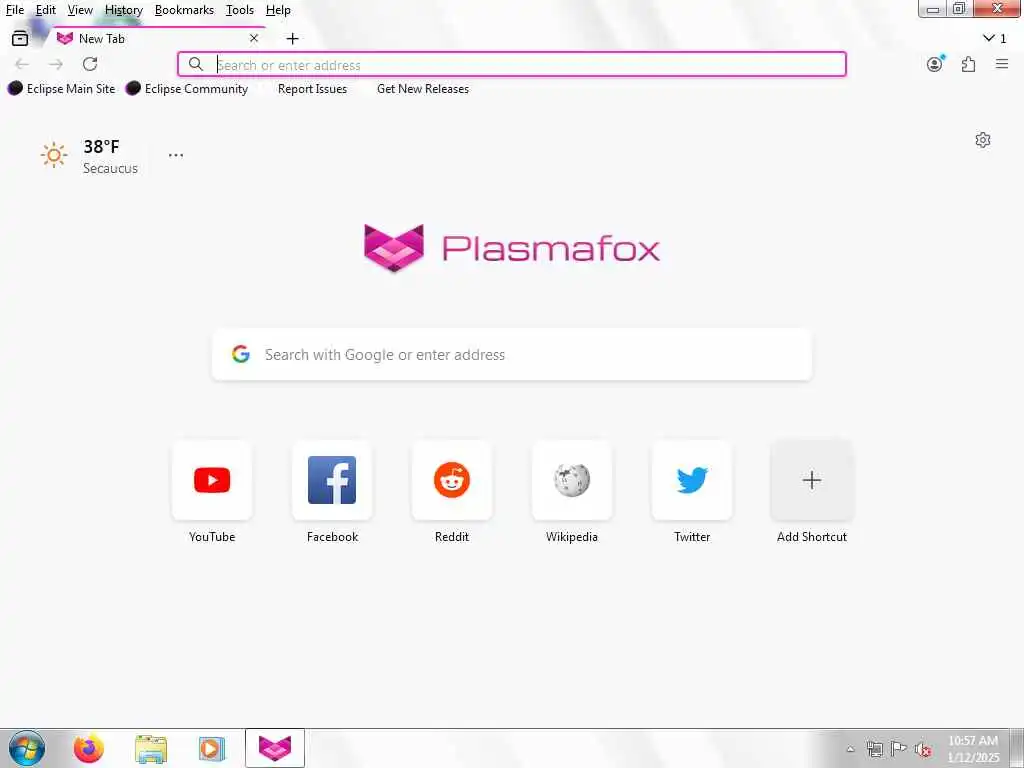Open the Wikipedia shortcut tile

pyautogui.click(x=572, y=481)
